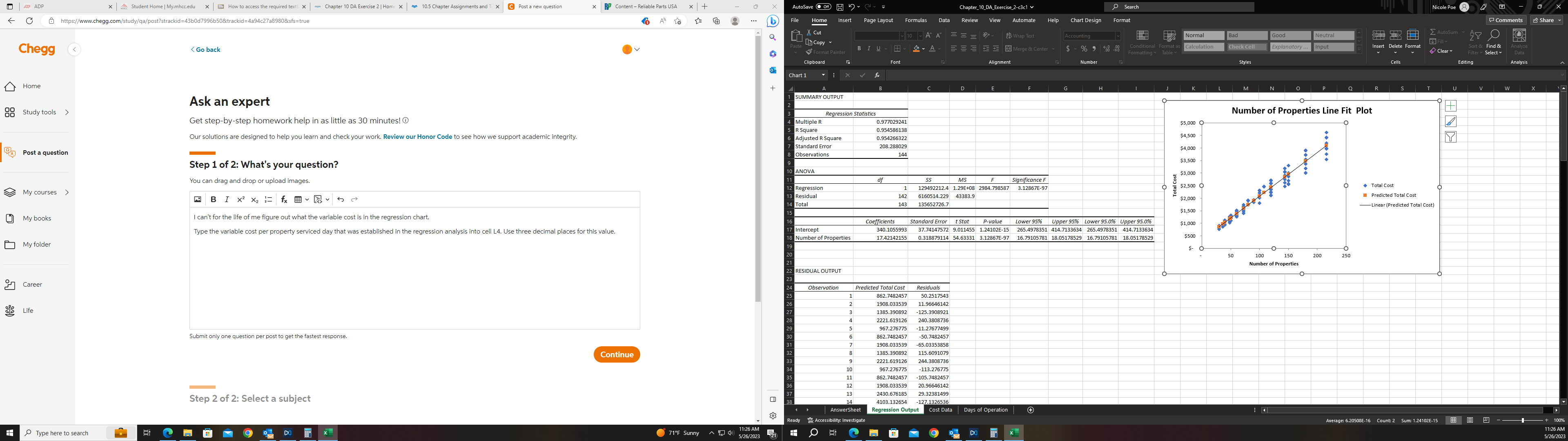This screenshot has width=1568, height=441.
Task: Open the font size dropdown in Excel
Action: [x=920, y=36]
